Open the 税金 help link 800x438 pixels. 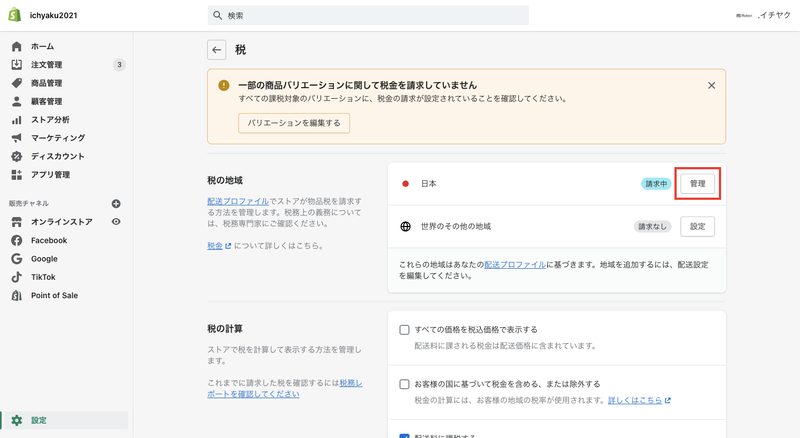coord(215,246)
